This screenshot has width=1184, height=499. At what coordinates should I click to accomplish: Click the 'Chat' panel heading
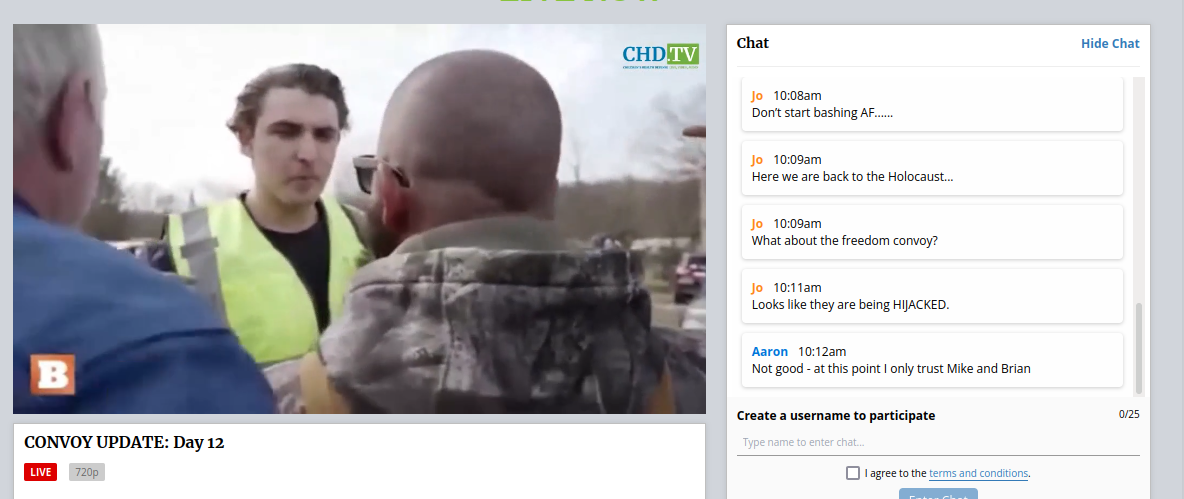[x=753, y=43]
